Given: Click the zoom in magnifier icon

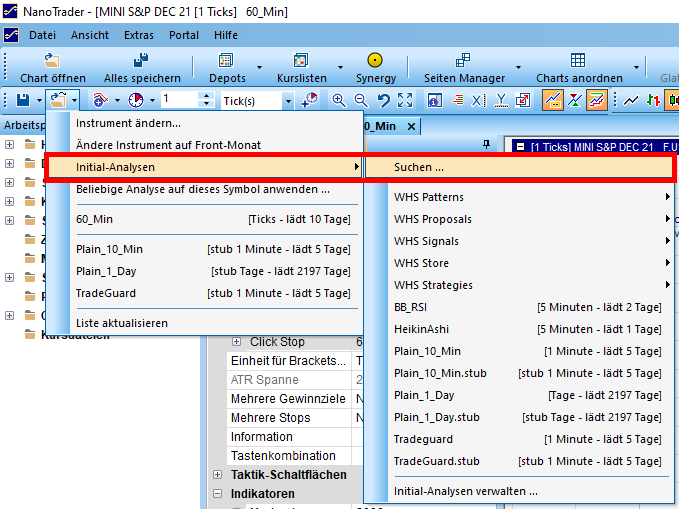Looking at the screenshot, I should click(339, 100).
